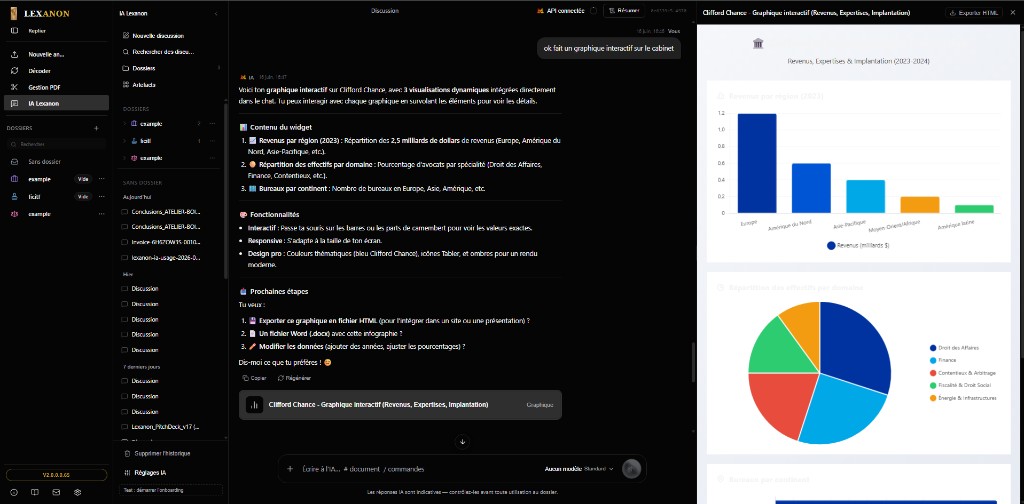
Task: Click the chart icon on artifact card
Action: pos(254,405)
